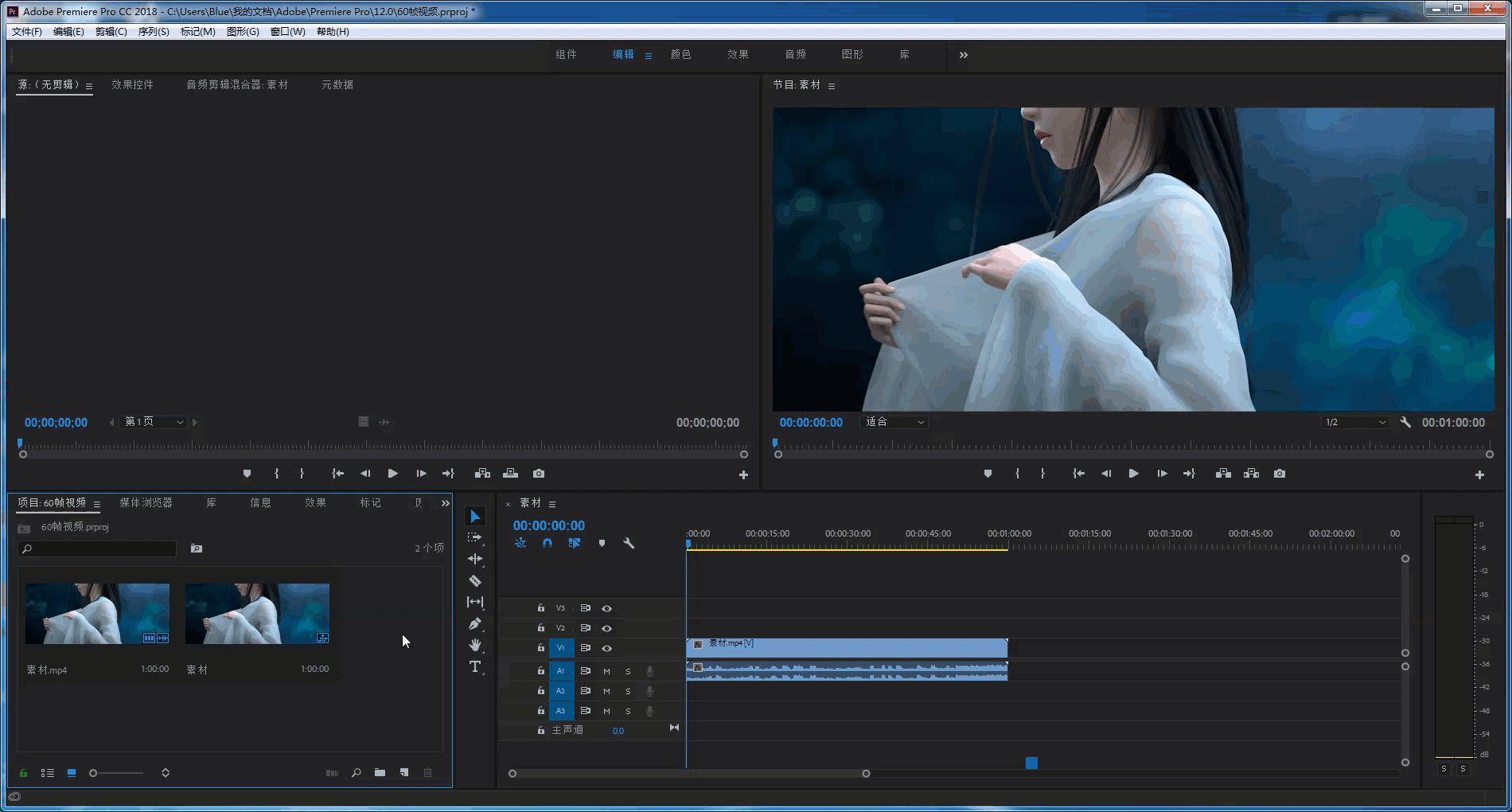Expand the workspace overflow chevron
This screenshot has height=812, width=1512.
[964, 55]
